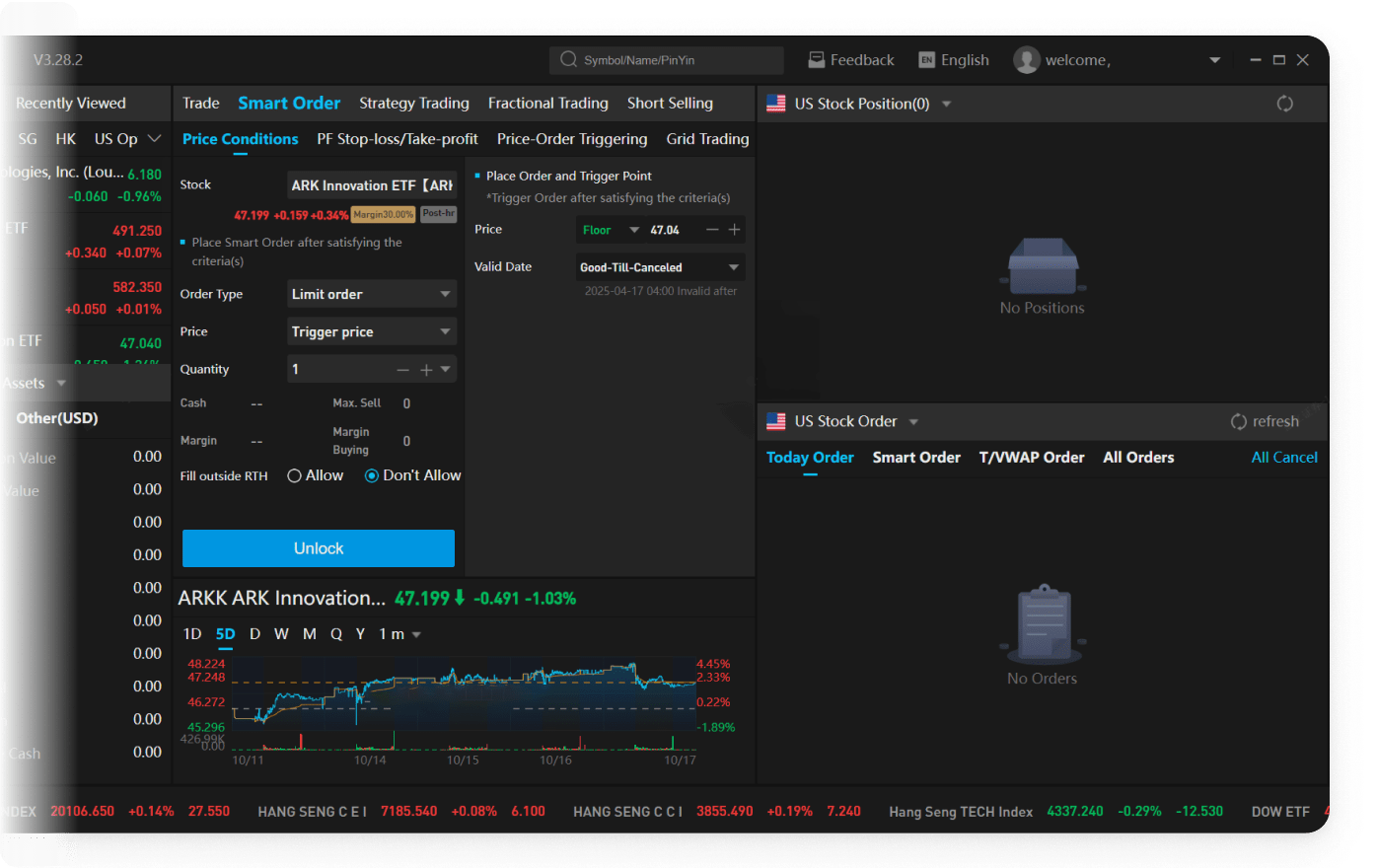Viewport: 1377px width, 868px height.
Task: Select the HK market tab
Action: tap(66, 139)
